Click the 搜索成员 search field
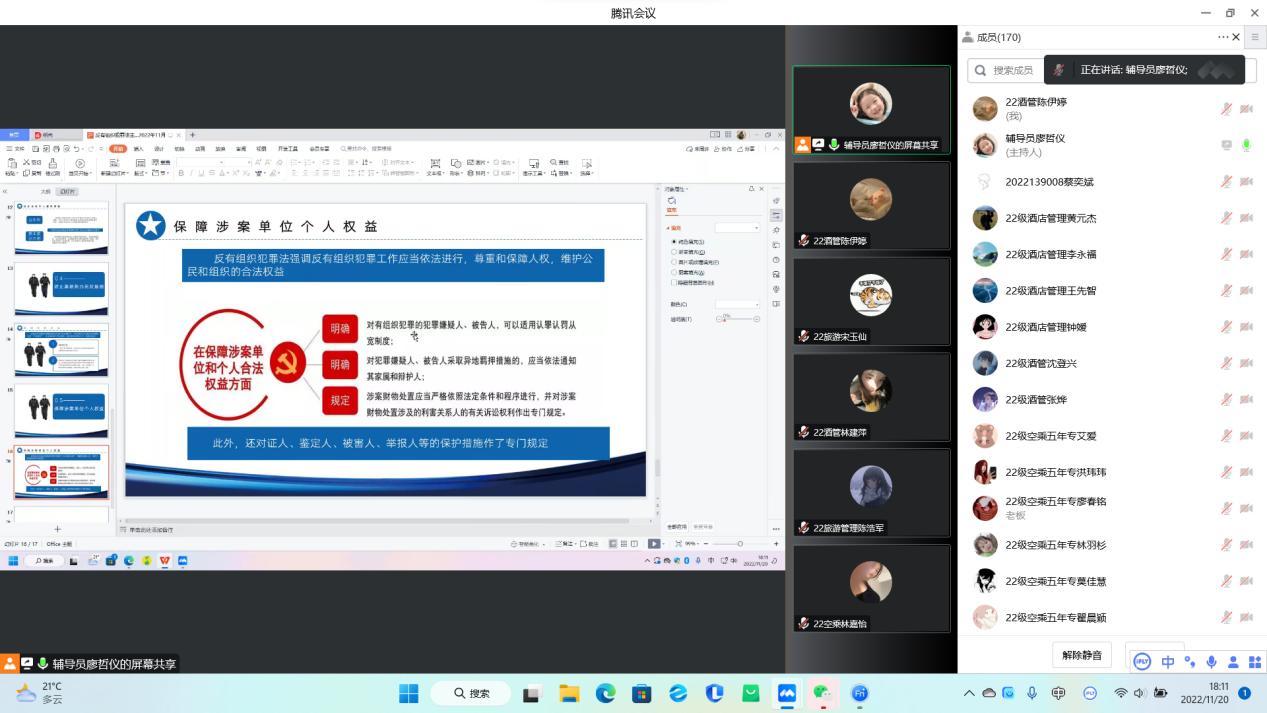This screenshot has width=1267, height=713. 1010,70
